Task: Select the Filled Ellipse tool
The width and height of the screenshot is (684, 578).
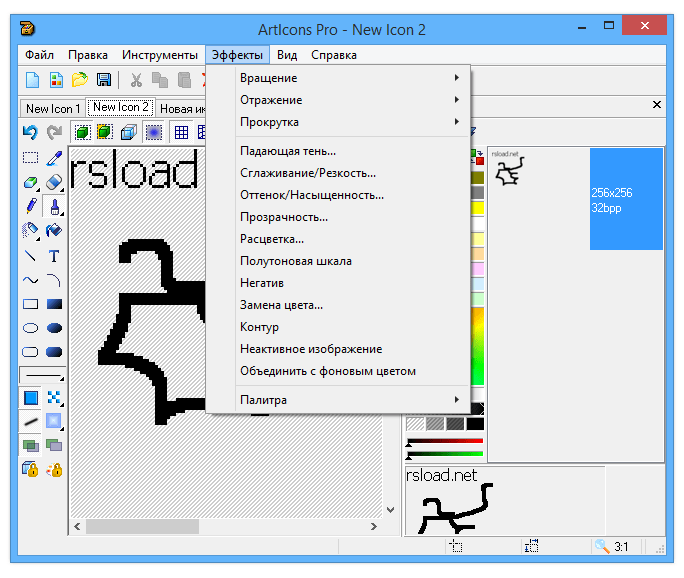Action: 54,328
